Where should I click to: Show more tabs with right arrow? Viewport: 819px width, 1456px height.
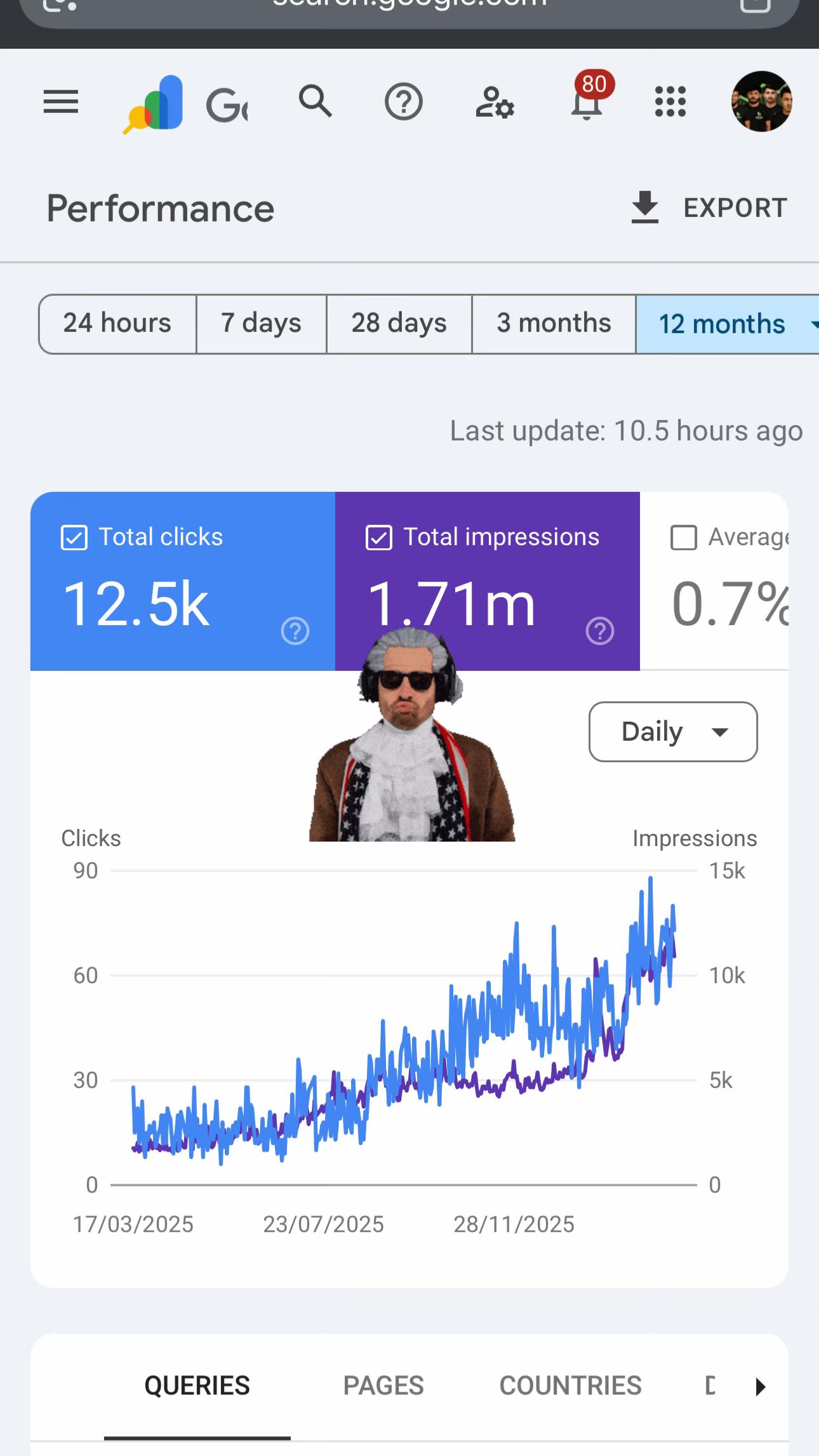[x=761, y=1387]
